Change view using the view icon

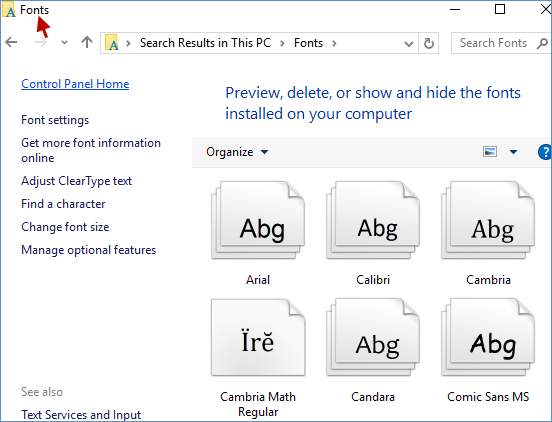point(490,152)
